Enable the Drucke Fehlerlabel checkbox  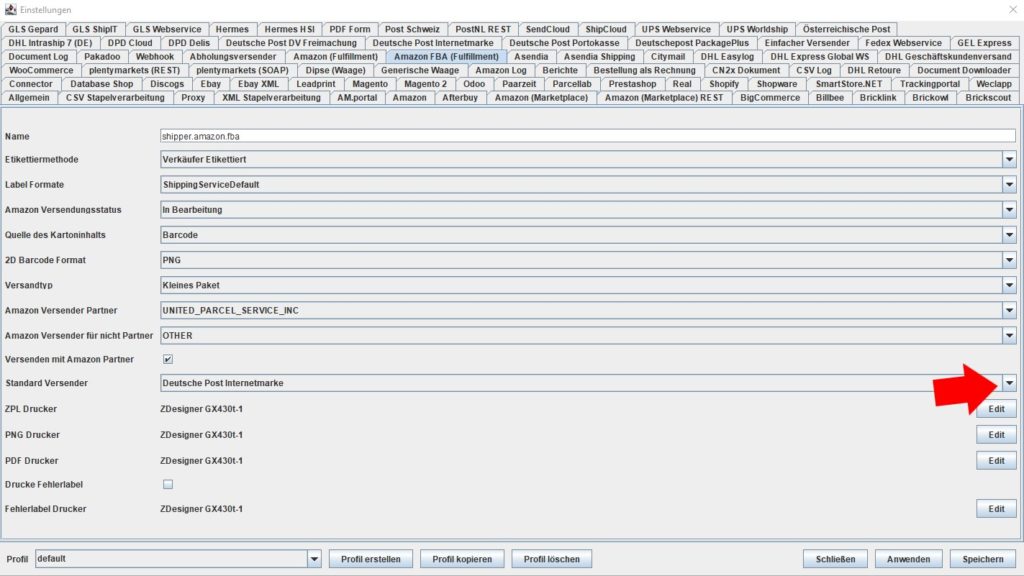168,485
